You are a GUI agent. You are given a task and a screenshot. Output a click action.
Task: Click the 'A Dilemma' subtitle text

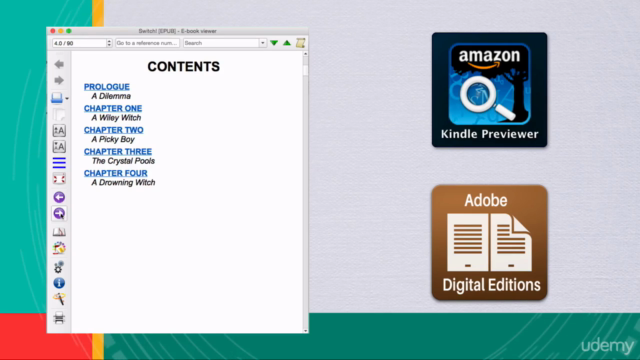tap(111, 96)
